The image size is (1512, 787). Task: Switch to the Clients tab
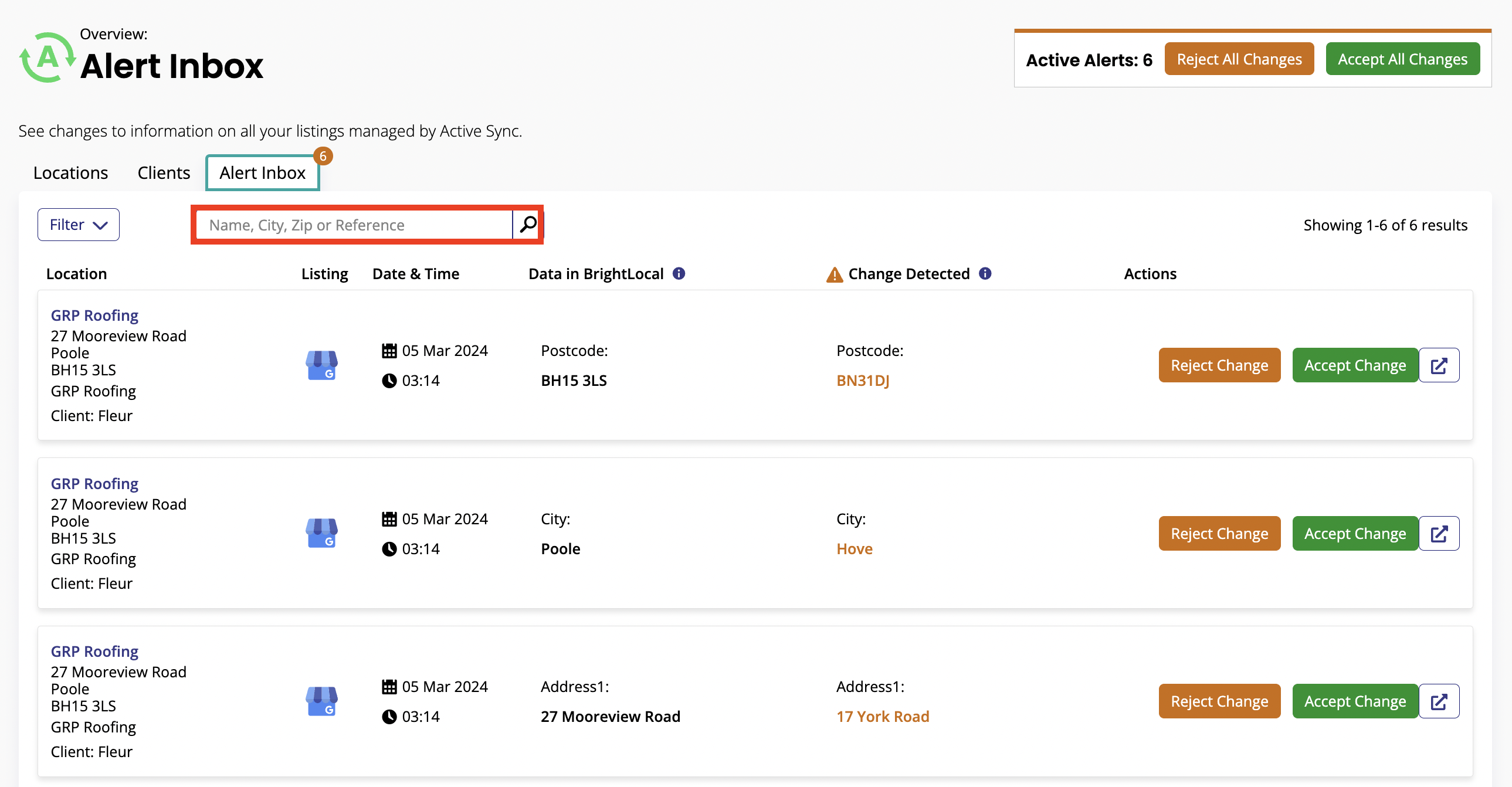coord(163,172)
